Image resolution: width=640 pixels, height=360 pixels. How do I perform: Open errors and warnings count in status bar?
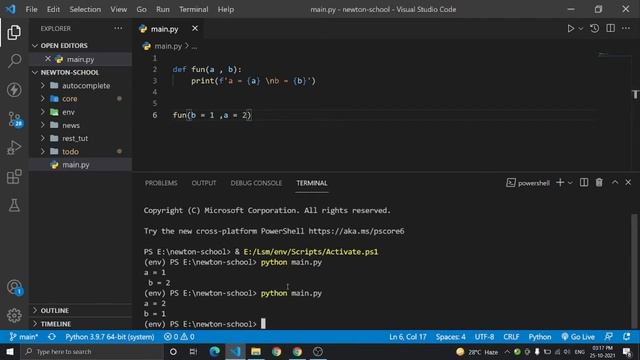pos(179,337)
